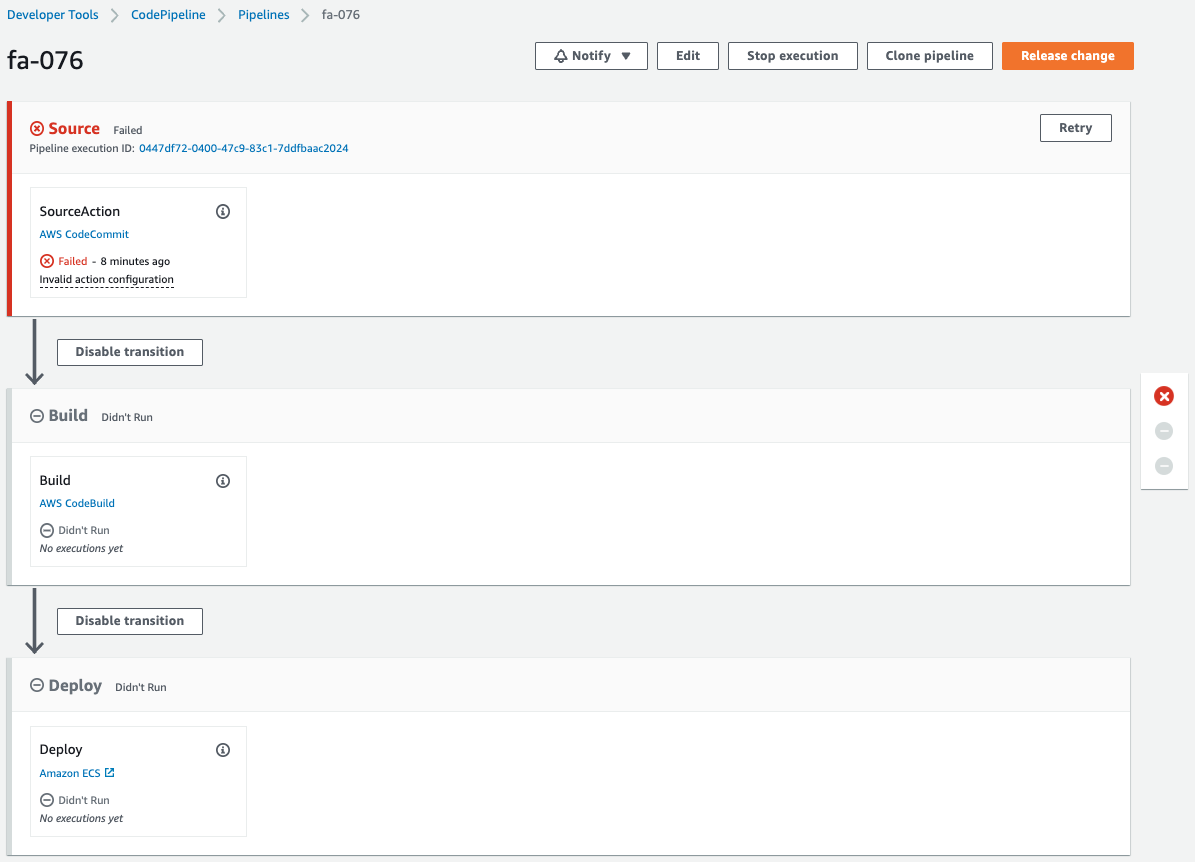Viewport: 1195px width, 862px height.
Task: Click red failed status icon in side panel
Action: tap(1164, 397)
